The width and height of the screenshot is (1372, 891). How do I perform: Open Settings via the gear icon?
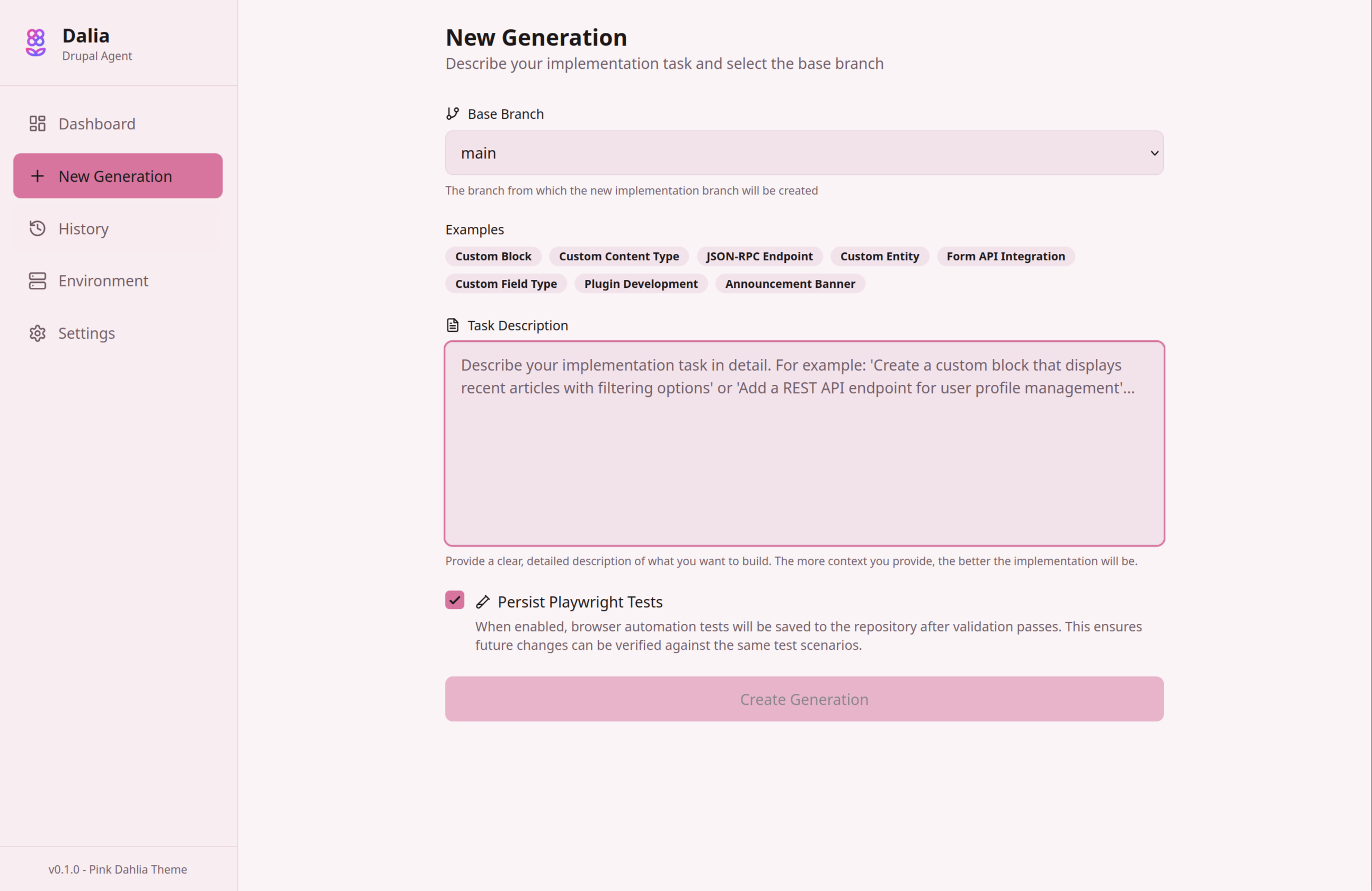(x=37, y=333)
